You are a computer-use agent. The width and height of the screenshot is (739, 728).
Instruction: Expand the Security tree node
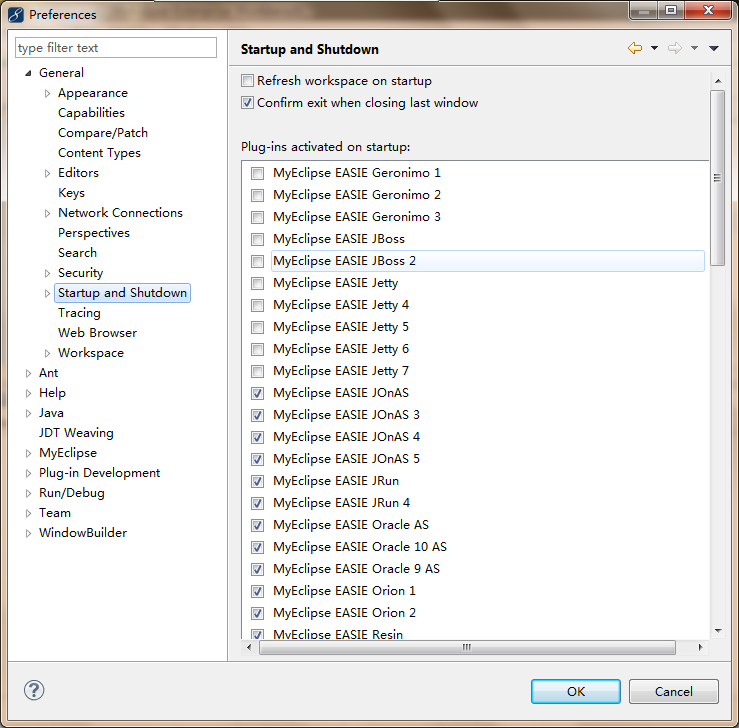click(x=47, y=273)
